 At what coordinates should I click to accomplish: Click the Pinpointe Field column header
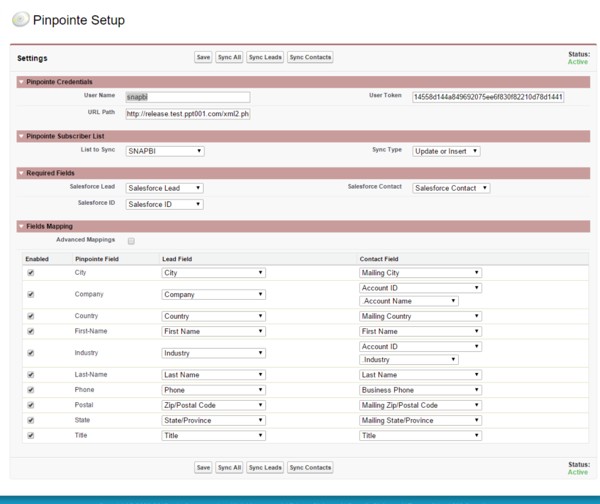click(x=97, y=259)
